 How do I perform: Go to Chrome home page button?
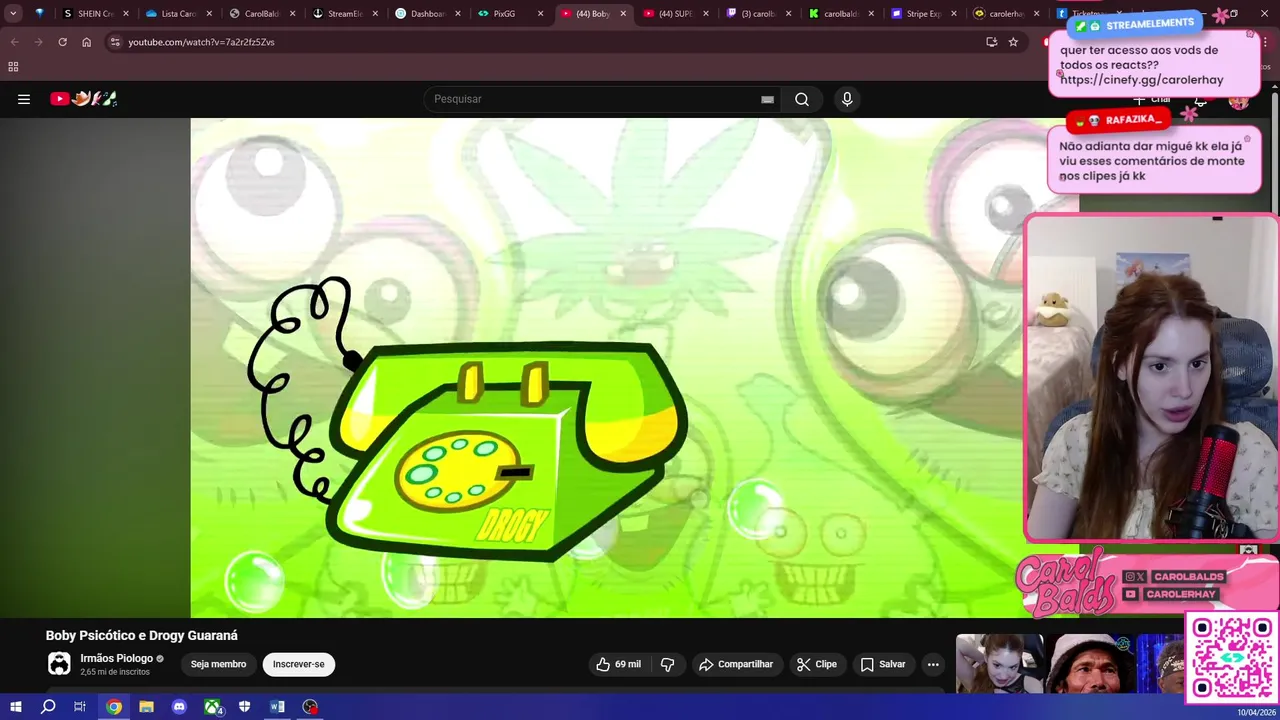87,42
